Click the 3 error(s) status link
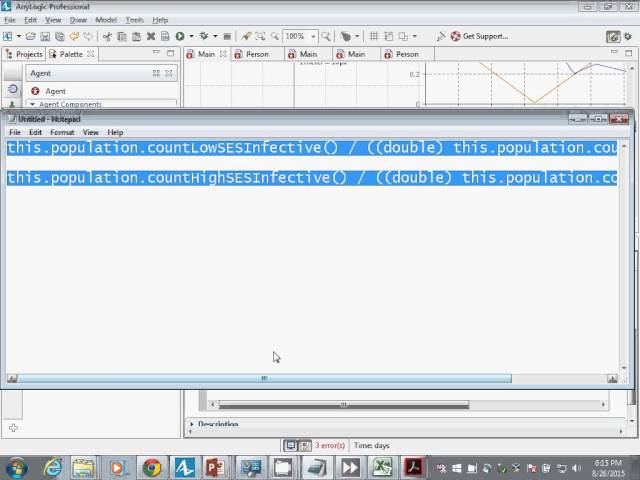This screenshot has width=640, height=480. pos(330,445)
